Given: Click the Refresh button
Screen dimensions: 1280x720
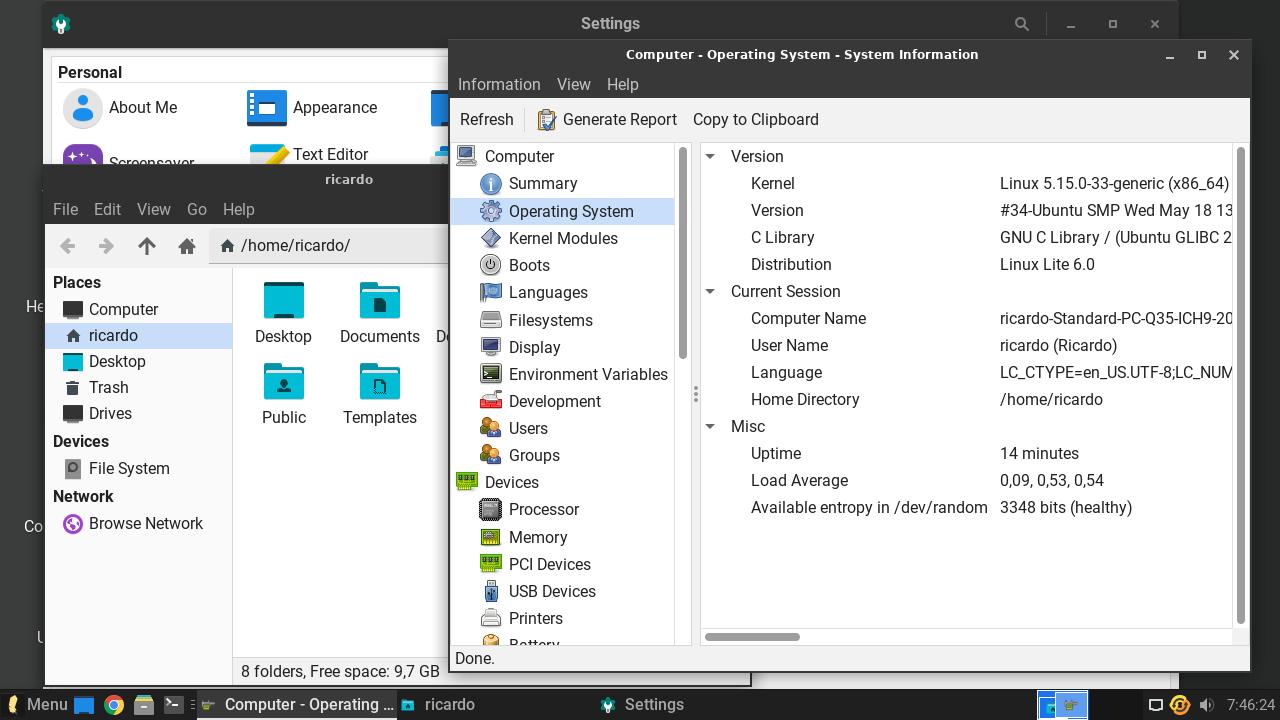Looking at the screenshot, I should point(487,120).
